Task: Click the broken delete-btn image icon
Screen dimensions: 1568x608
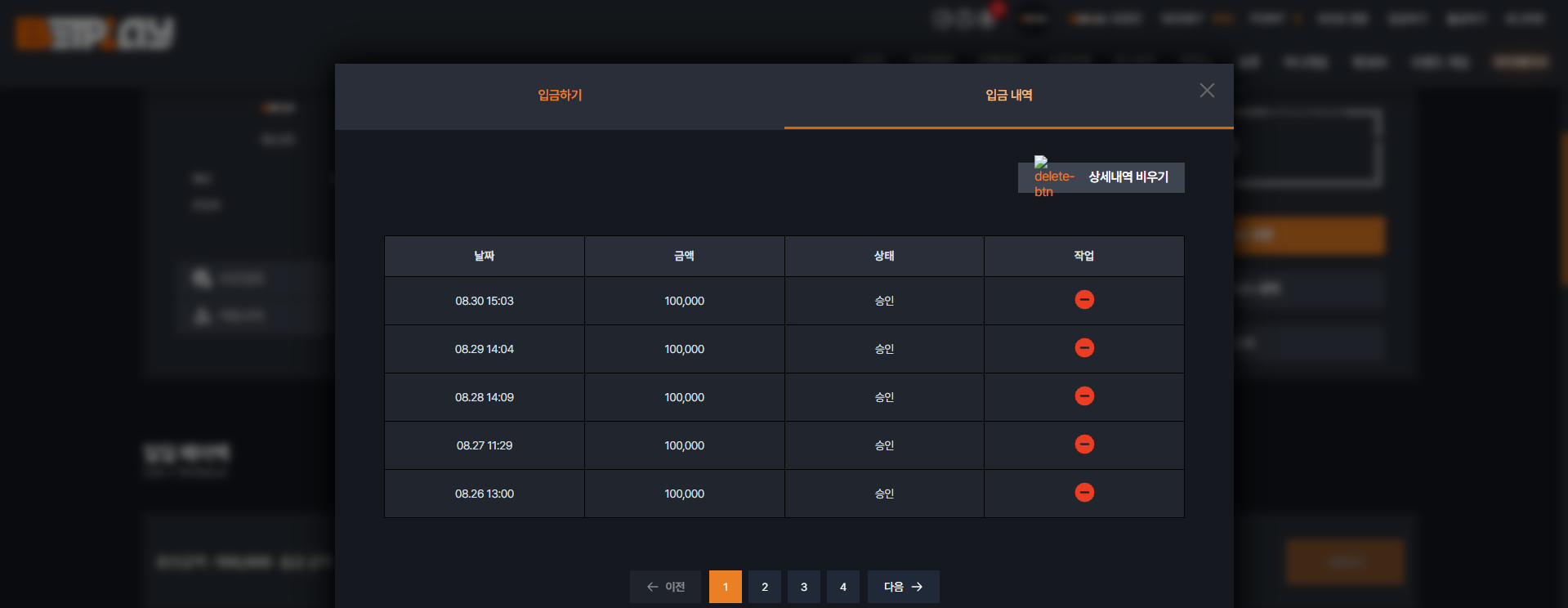Action: click(1054, 177)
